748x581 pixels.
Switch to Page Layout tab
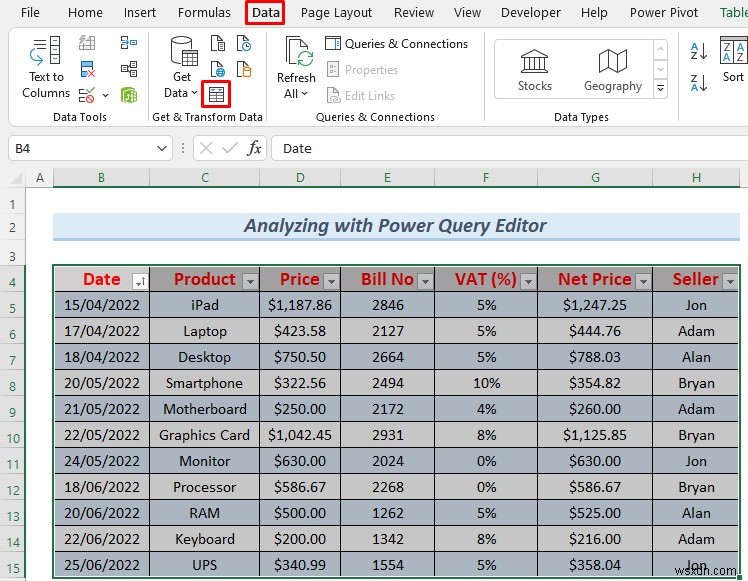pos(336,12)
